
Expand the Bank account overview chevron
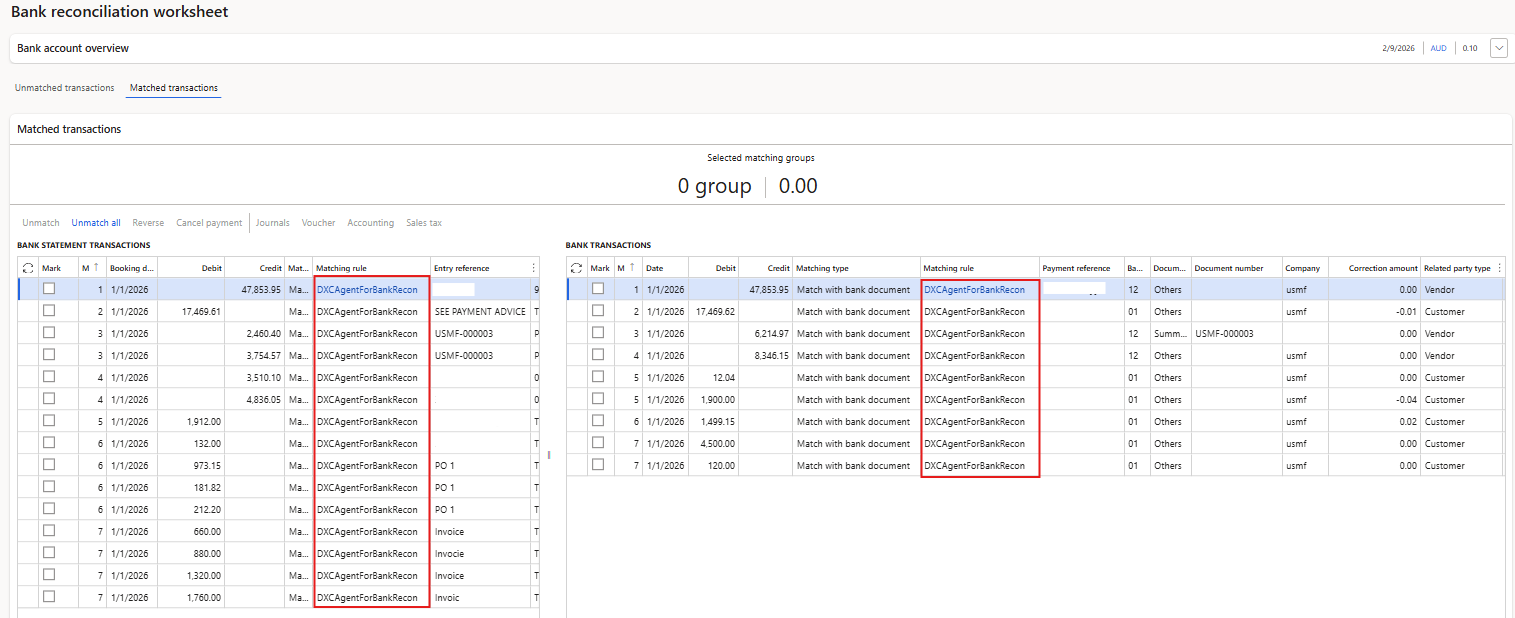click(1498, 48)
